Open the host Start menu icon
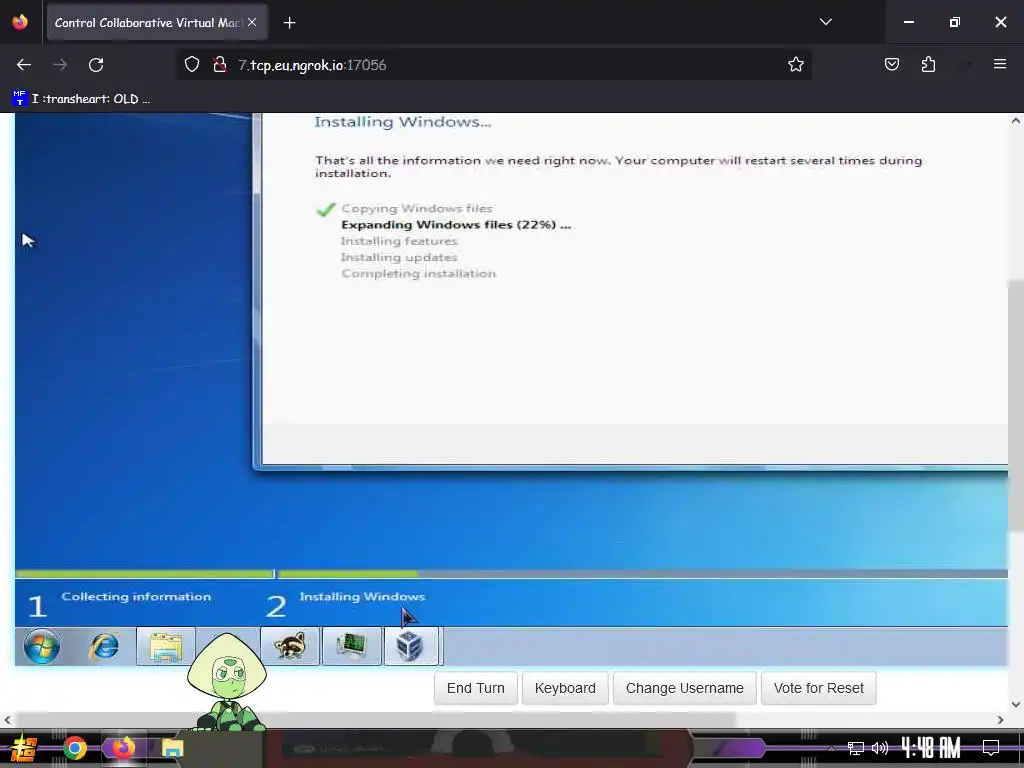1024x768 pixels. coord(24,748)
